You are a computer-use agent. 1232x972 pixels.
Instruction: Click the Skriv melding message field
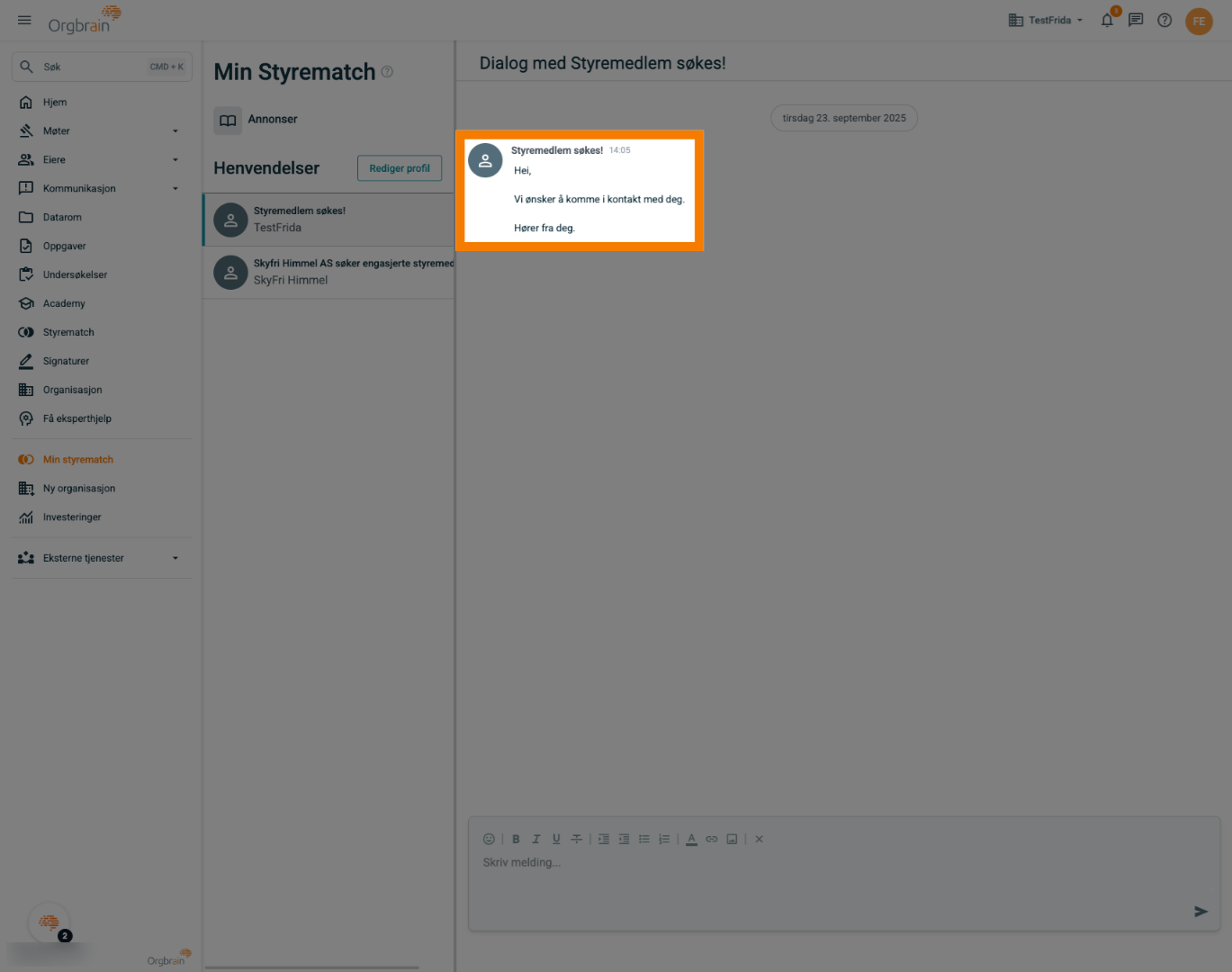(843, 874)
